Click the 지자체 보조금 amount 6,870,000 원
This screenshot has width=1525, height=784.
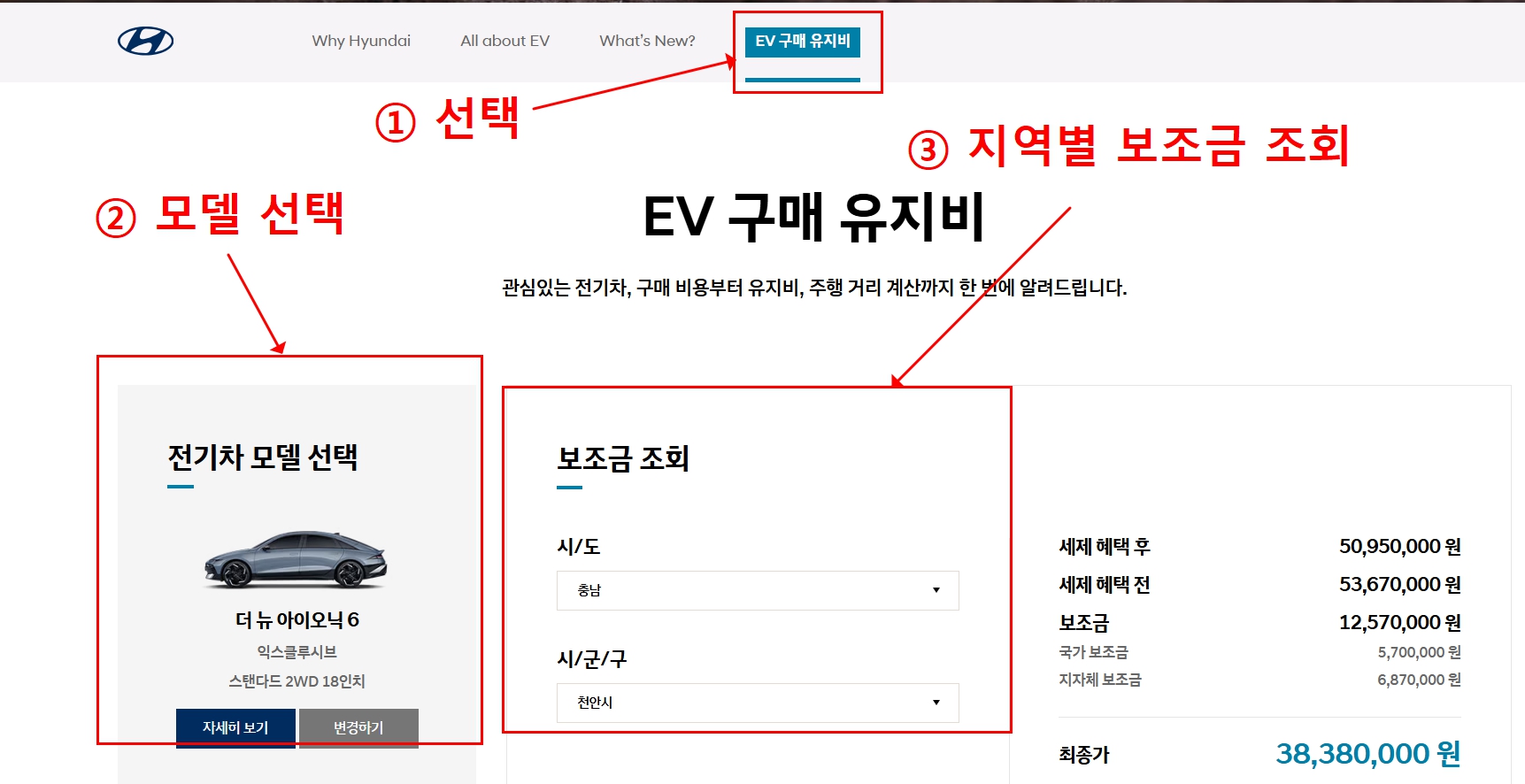point(1419,680)
